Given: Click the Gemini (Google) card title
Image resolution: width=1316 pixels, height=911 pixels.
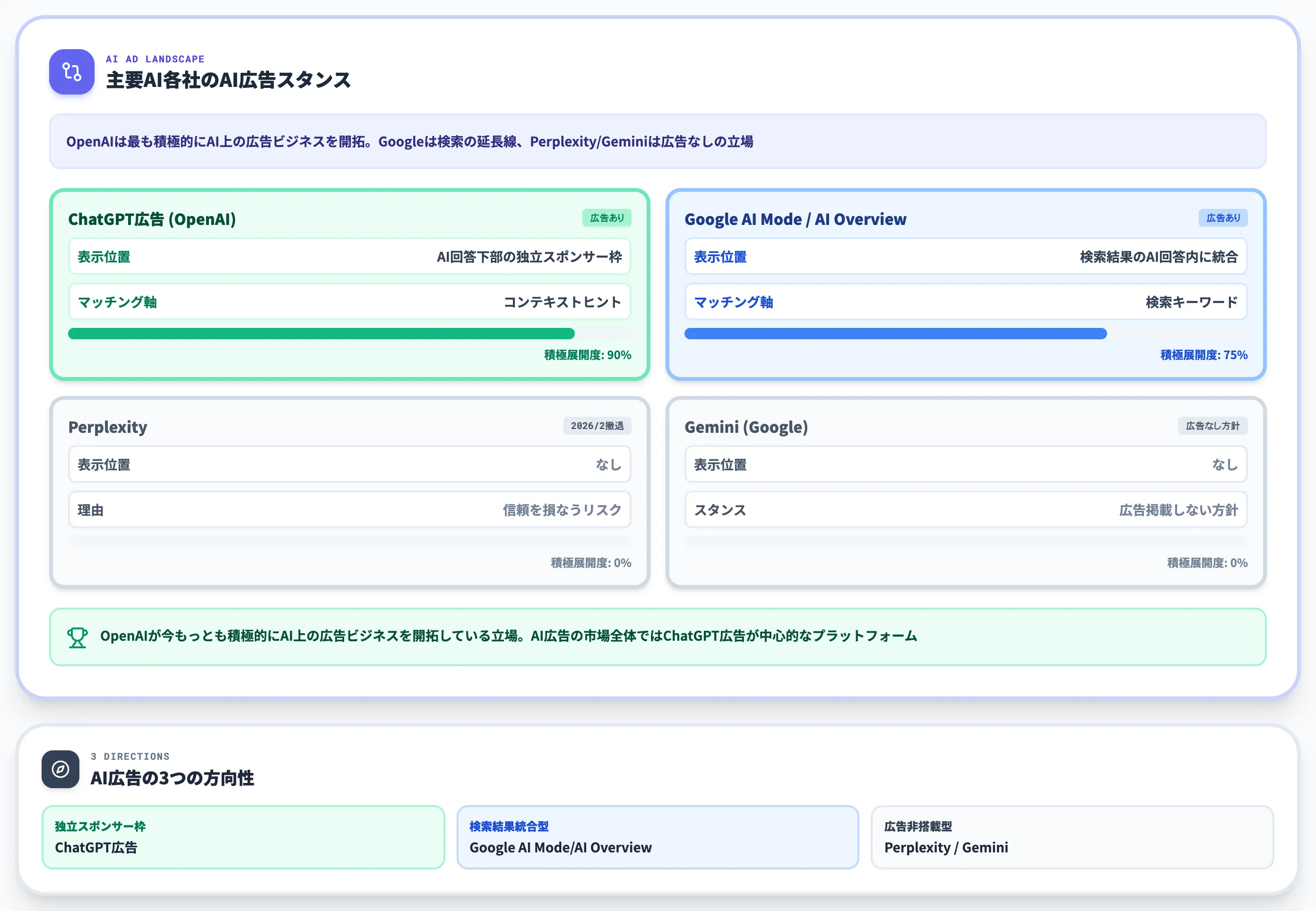Looking at the screenshot, I should [x=746, y=427].
